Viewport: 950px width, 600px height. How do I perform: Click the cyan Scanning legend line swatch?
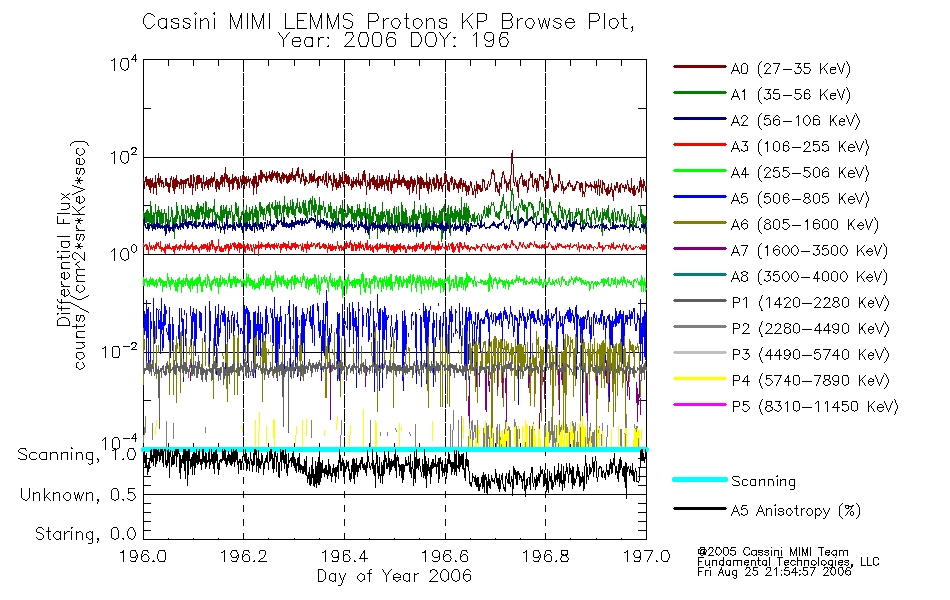[x=700, y=479]
